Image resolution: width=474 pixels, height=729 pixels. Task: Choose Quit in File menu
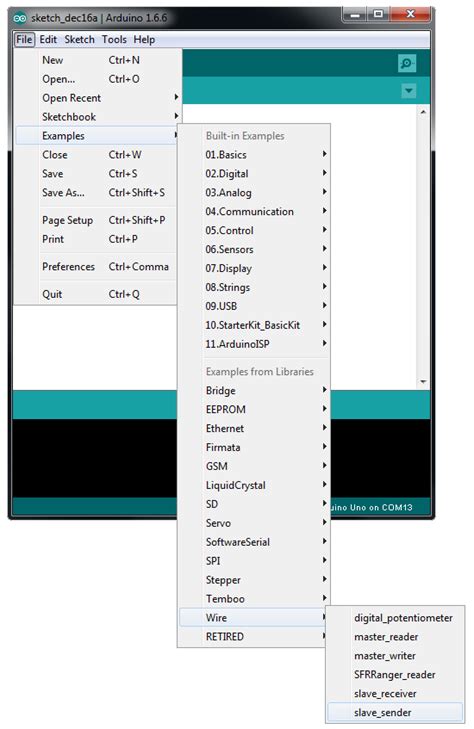(x=97, y=294)
